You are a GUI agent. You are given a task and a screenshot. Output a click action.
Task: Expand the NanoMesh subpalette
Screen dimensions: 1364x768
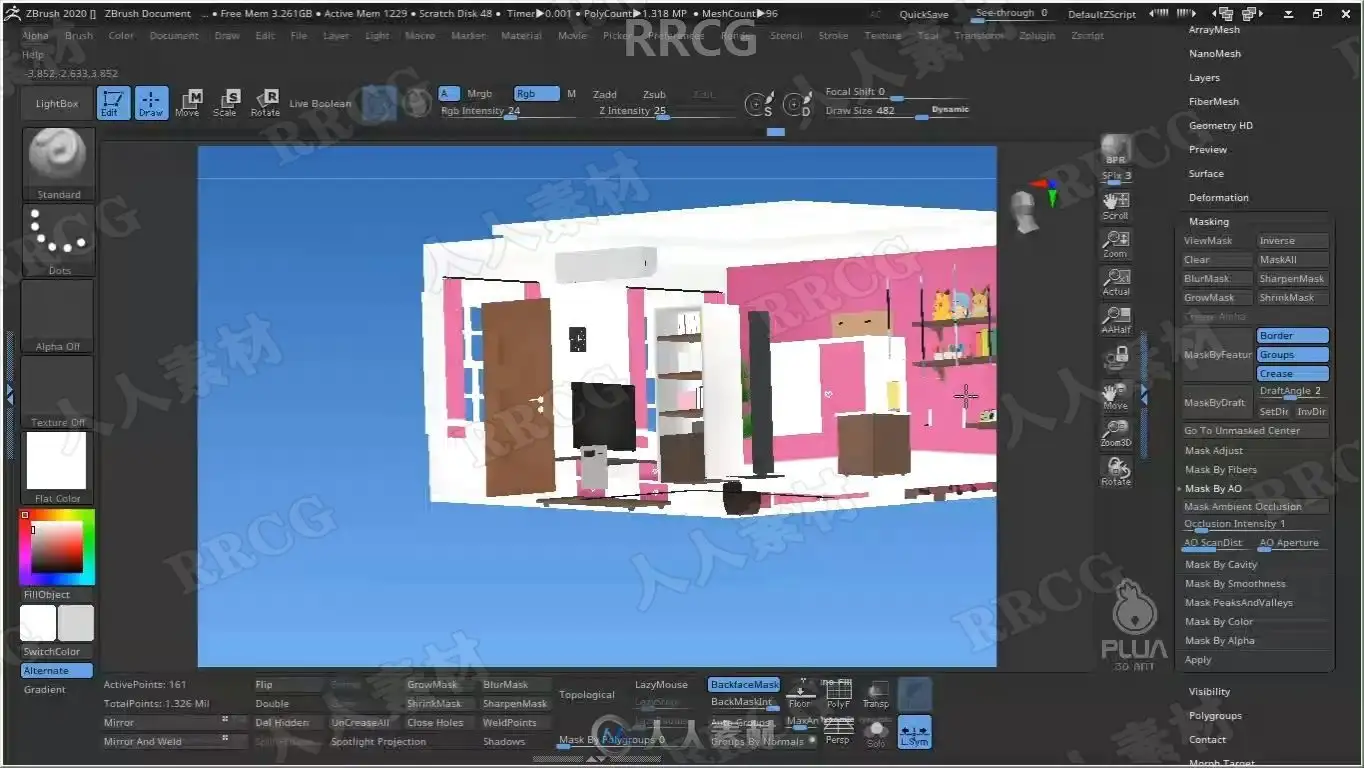(1214, 54)
